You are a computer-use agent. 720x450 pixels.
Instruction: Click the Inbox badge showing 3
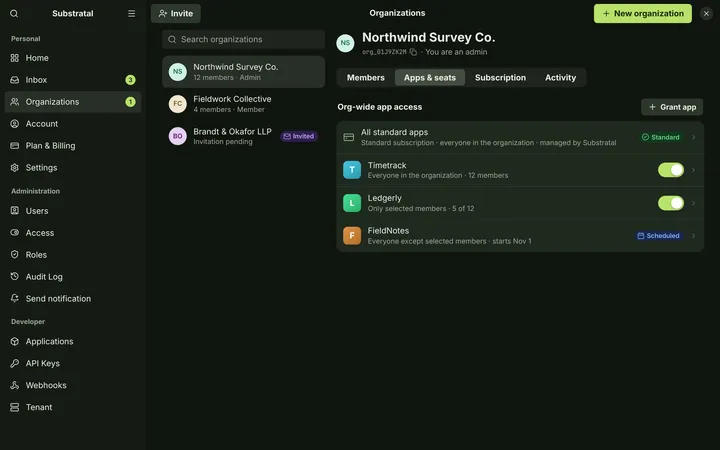pyautogui.click(x=130, y=80)
